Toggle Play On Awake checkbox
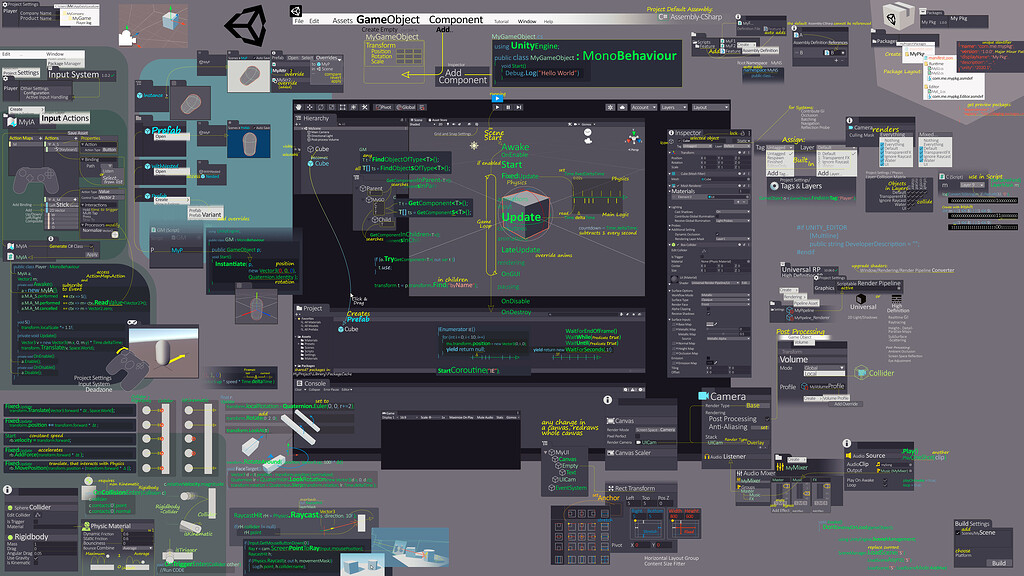Viewport: 1024px width, 576px height. [885, 481]
